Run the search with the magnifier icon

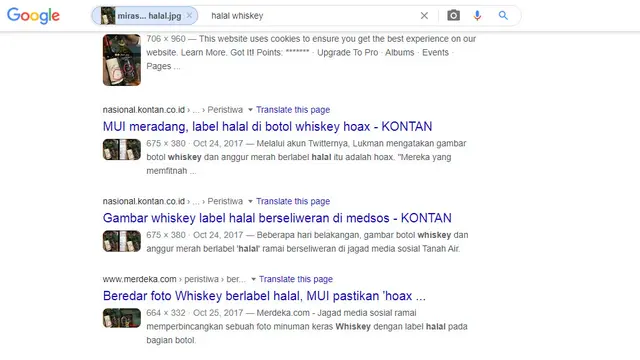503,16
